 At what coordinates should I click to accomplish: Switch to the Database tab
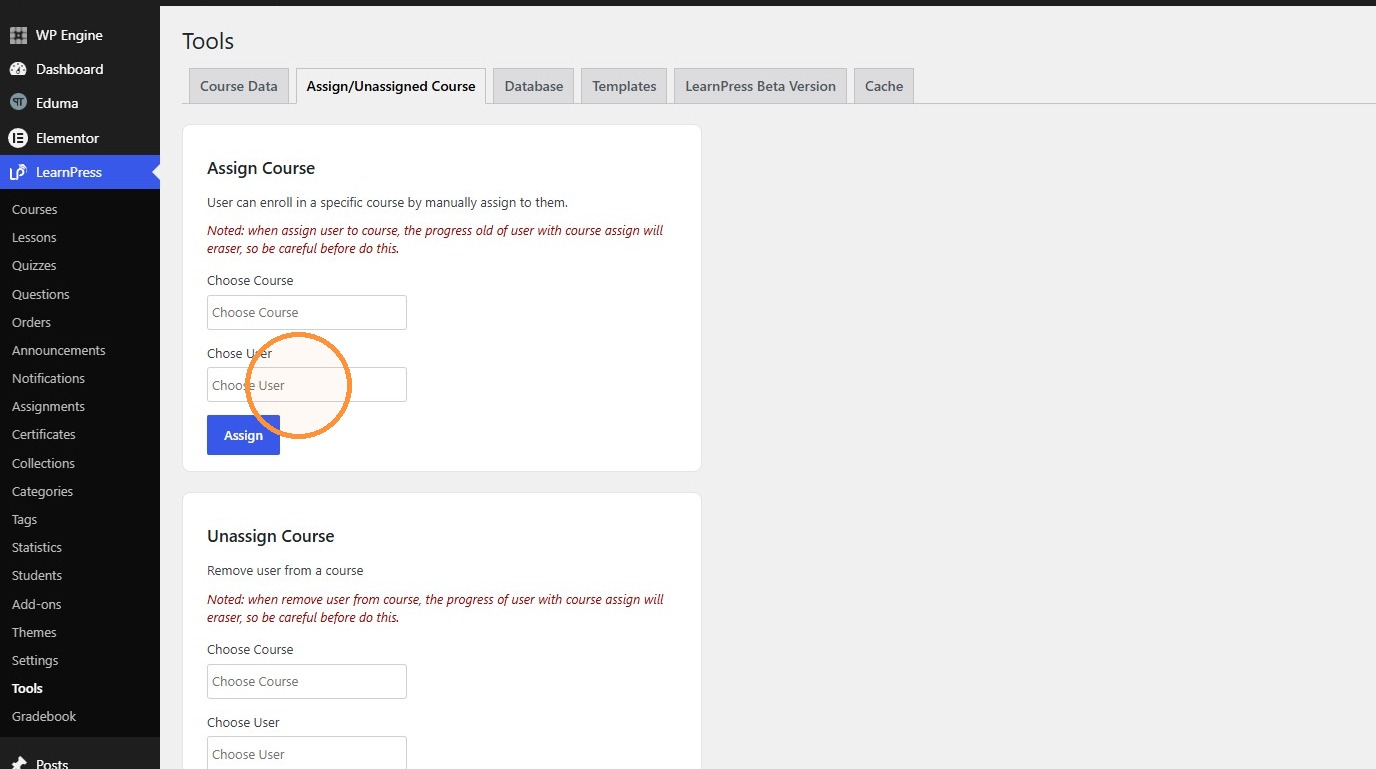click(534, 86)
